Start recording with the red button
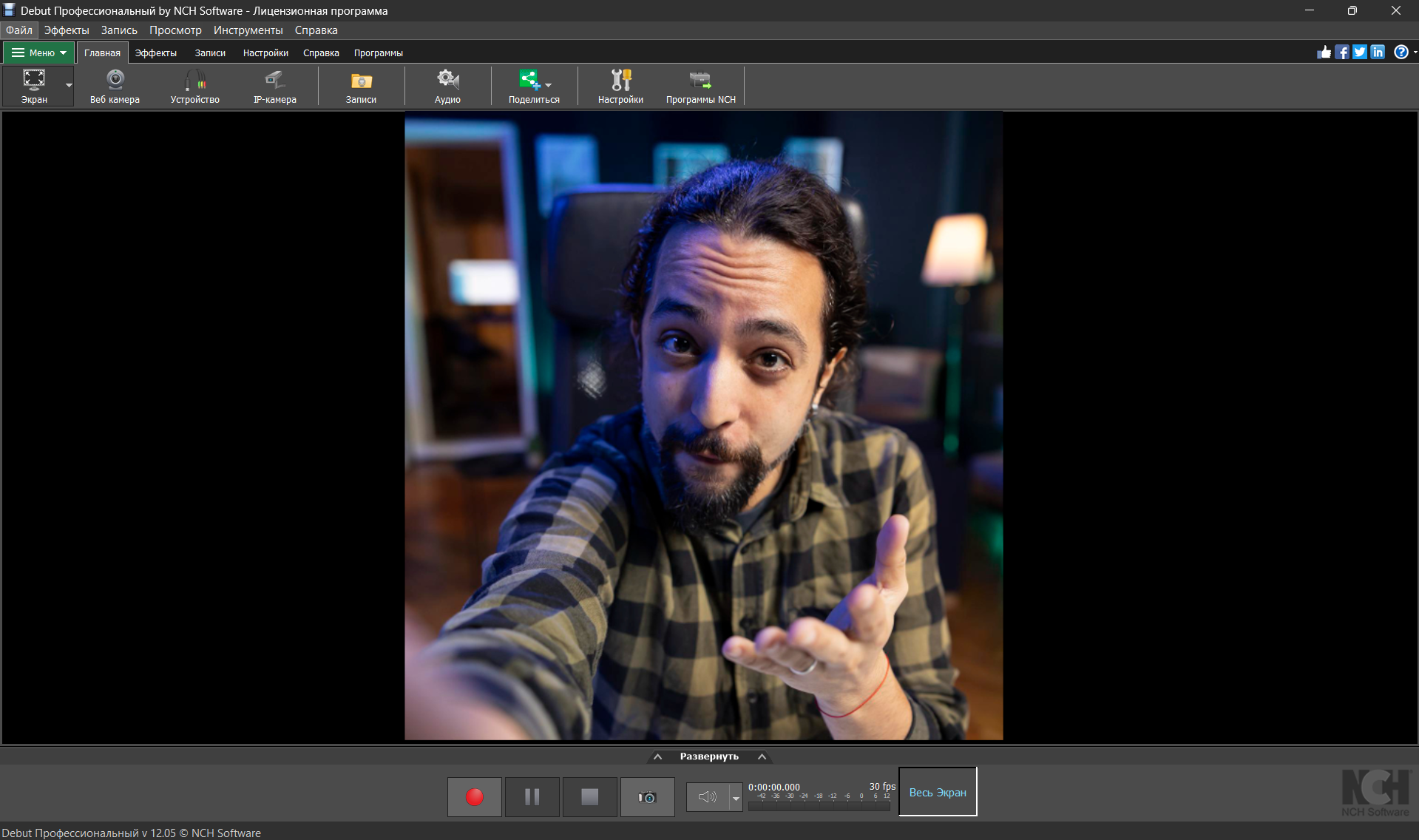Screen dimensions: 1419x840 (474, 796)
